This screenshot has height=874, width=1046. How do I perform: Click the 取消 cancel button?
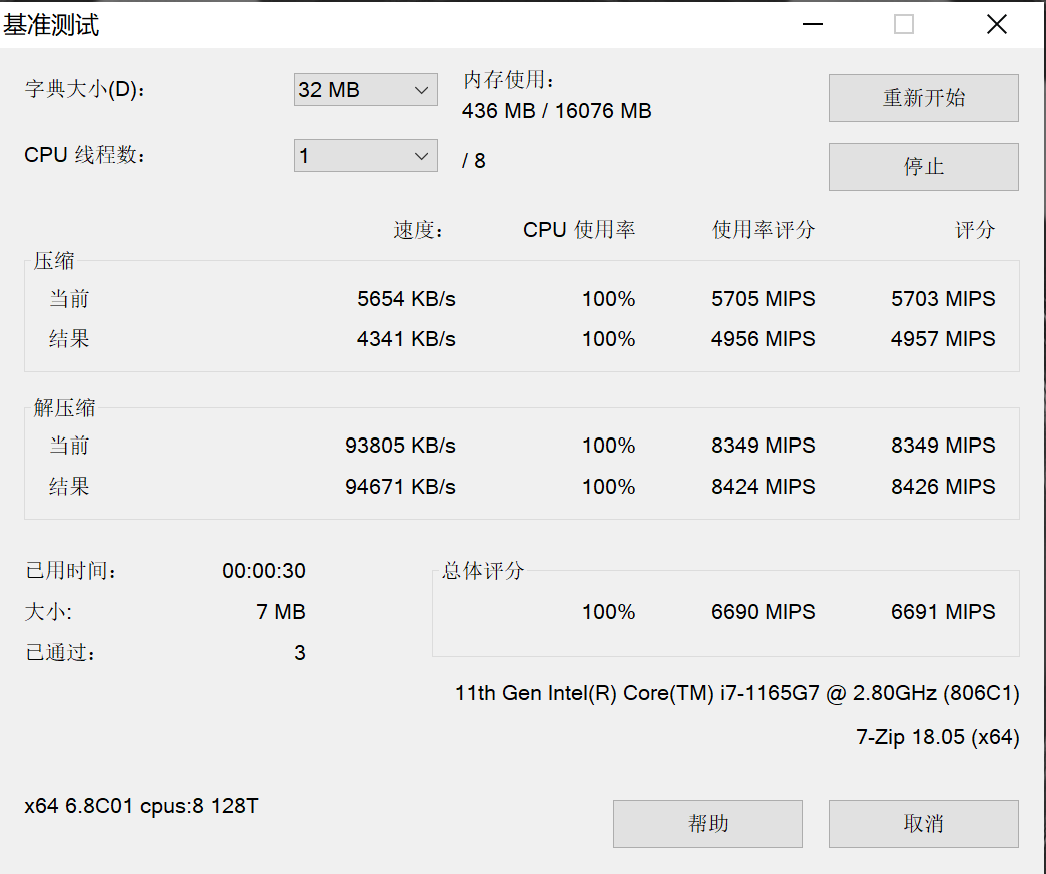pyautogui.click(x=923, y=824)
